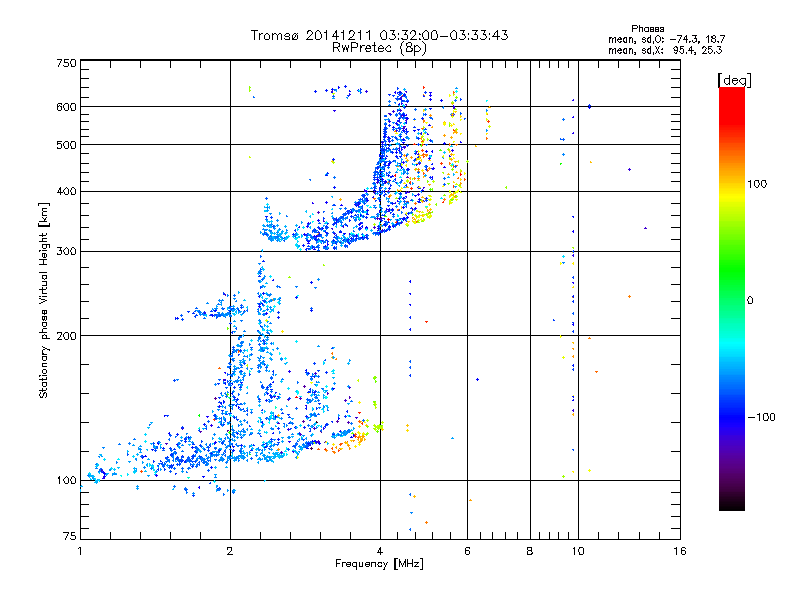Click the x-axis label '8'
Screen dimensions: 800x600
pyautogui.click(x=530, y=551)
